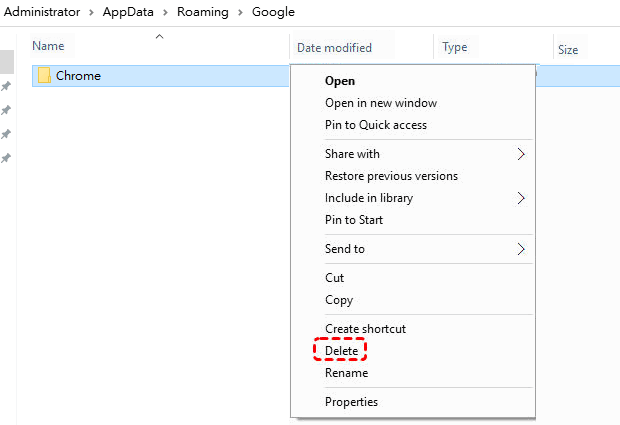
Task: Choose Create shortcut
Action: tap(365, 329)
